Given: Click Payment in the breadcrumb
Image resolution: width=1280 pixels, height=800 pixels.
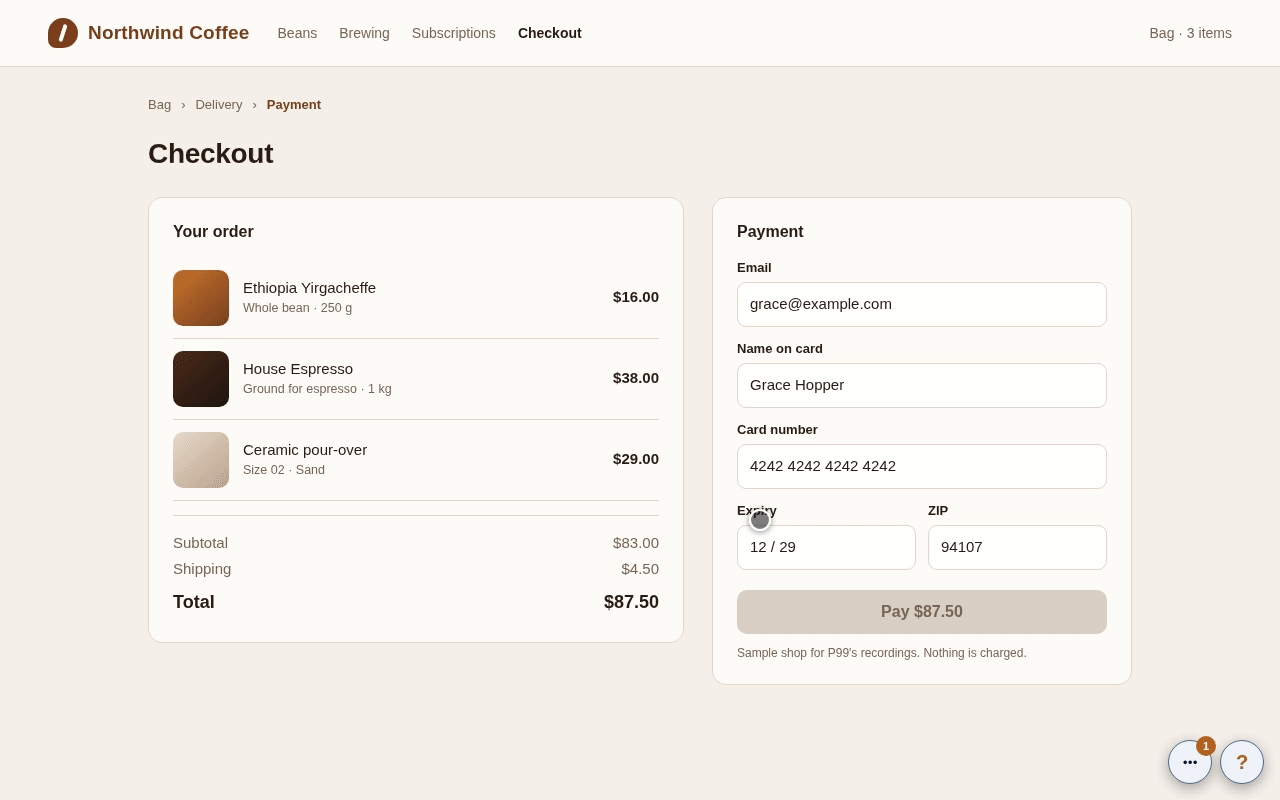Looking at the screenshot, I should (x=294, y=104).
